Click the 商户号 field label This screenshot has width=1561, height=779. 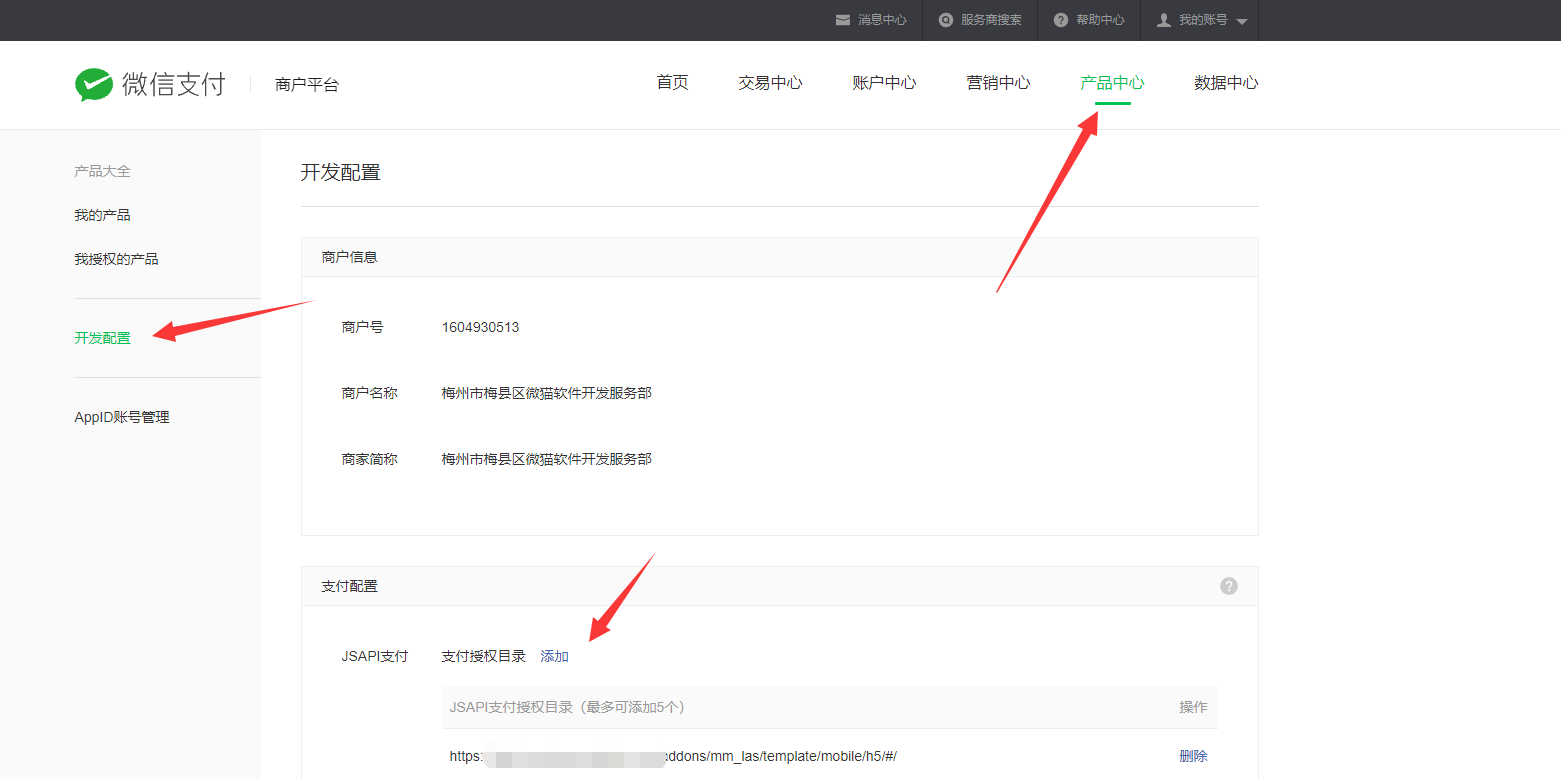click(362, 327)
